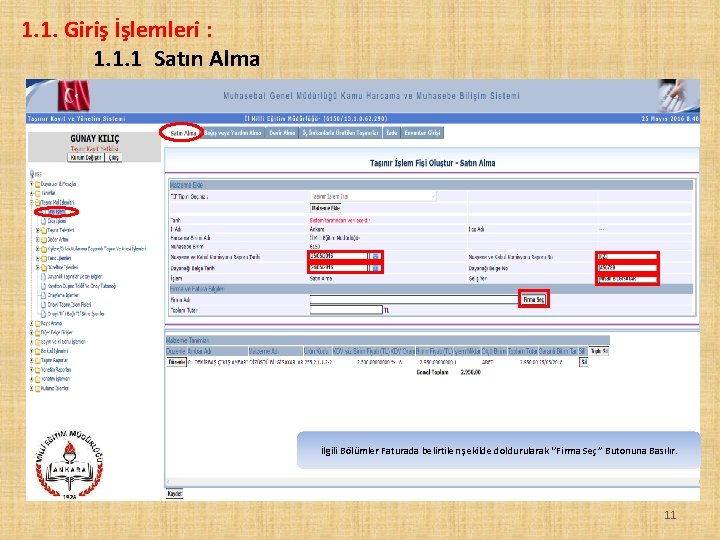Open the TİF Tipini Seçiniz dropdown
The width and height of the screenshot is (720, 540).
373,197
